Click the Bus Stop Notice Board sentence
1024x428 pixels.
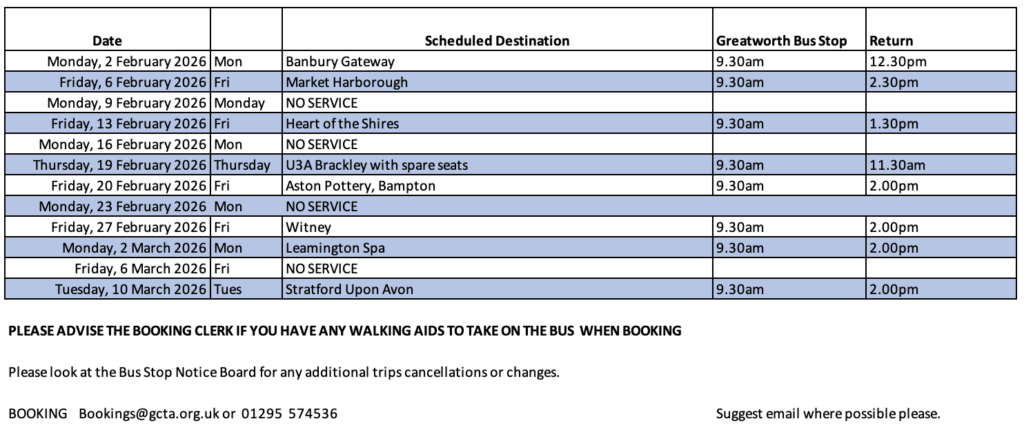point(284,372)
